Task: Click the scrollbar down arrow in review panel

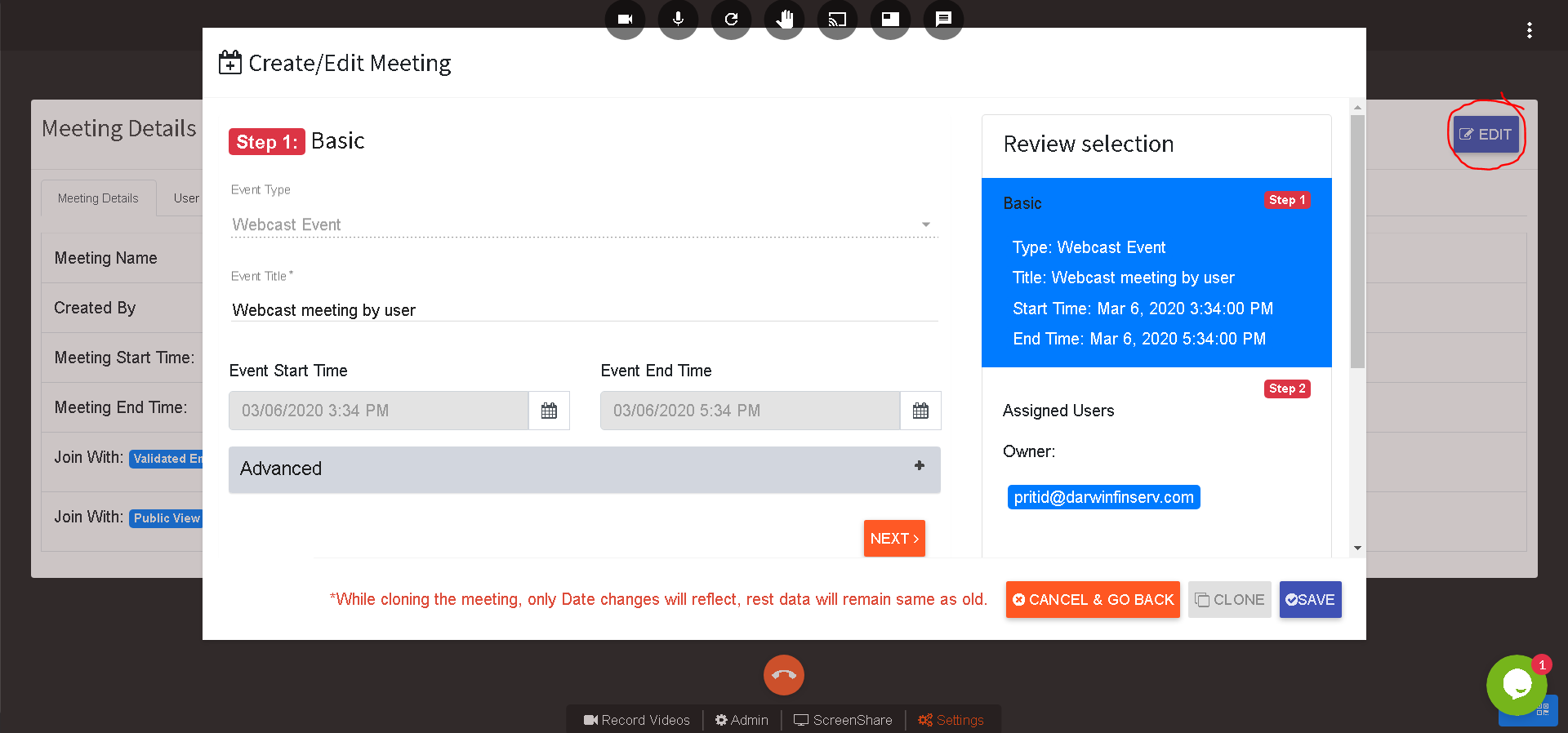Action: 1357,548
